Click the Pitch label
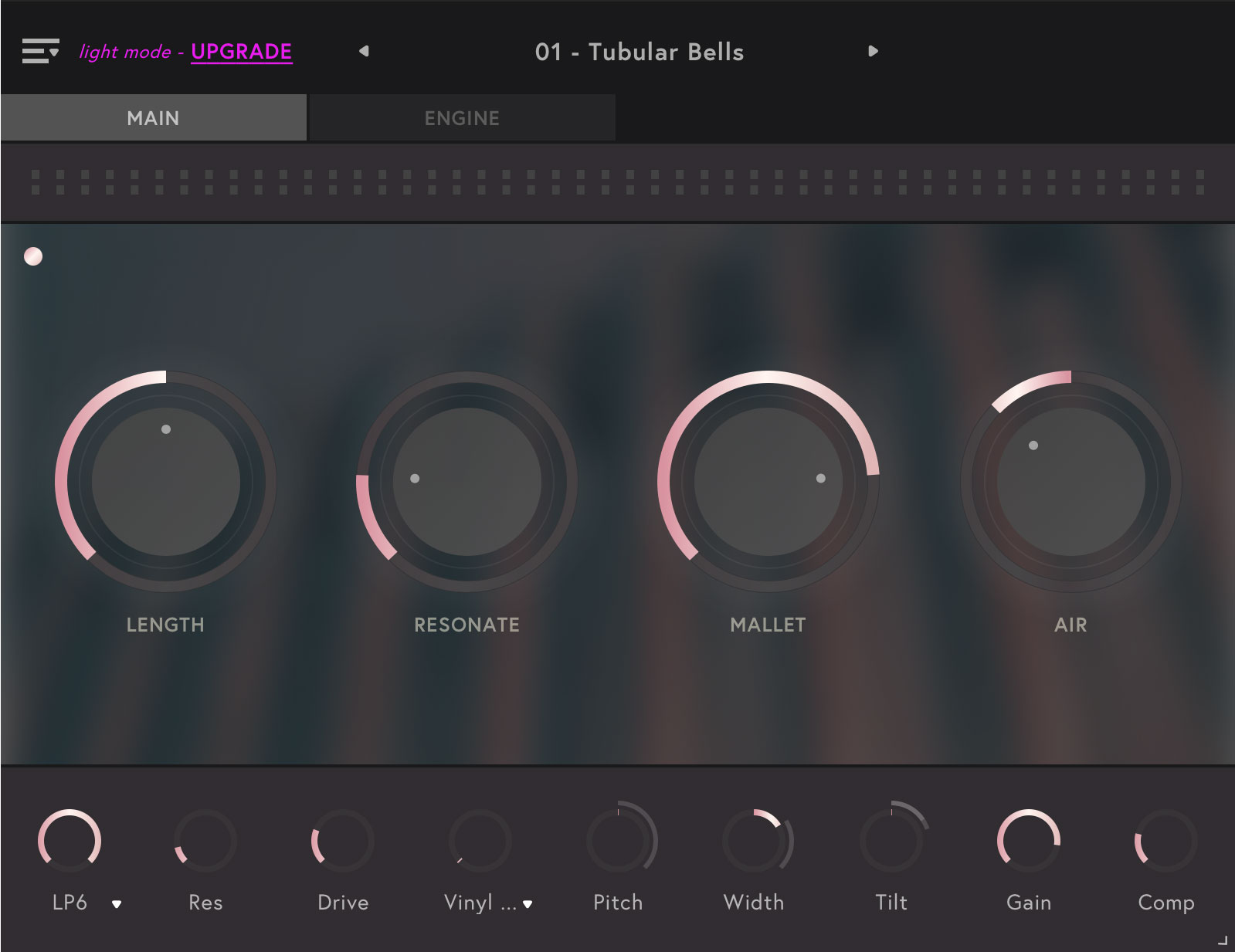Image resolution: width=1235 pixels, height=952 pixels. tap(618, 903)
